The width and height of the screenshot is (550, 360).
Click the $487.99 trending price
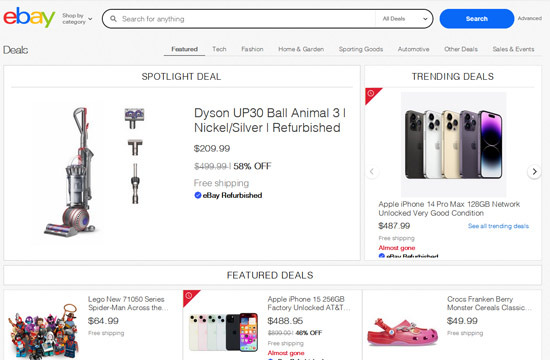(x=394, y=226)
